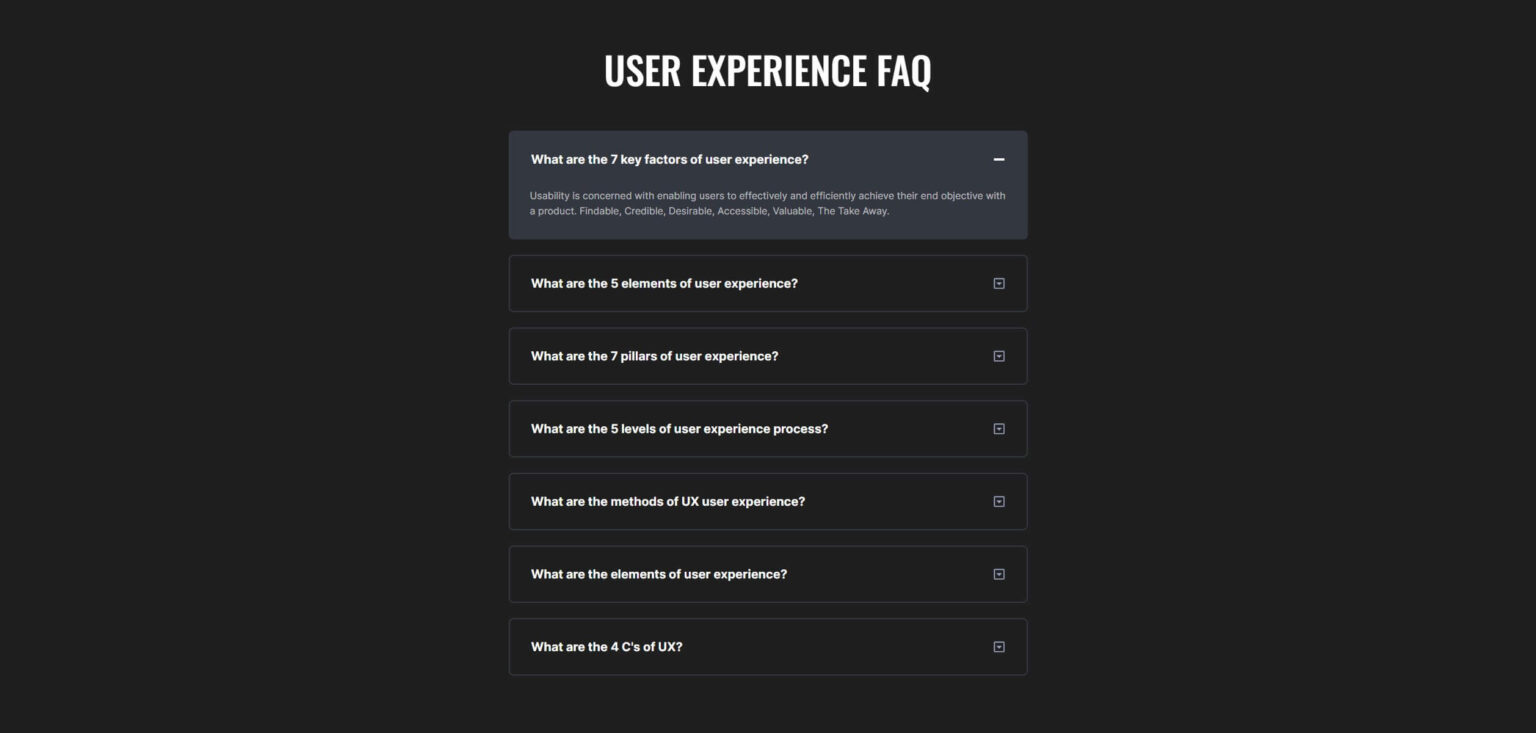
Task: Click the expand icon beside '7 pillars of user experience'
Action: tap(998, 356)
